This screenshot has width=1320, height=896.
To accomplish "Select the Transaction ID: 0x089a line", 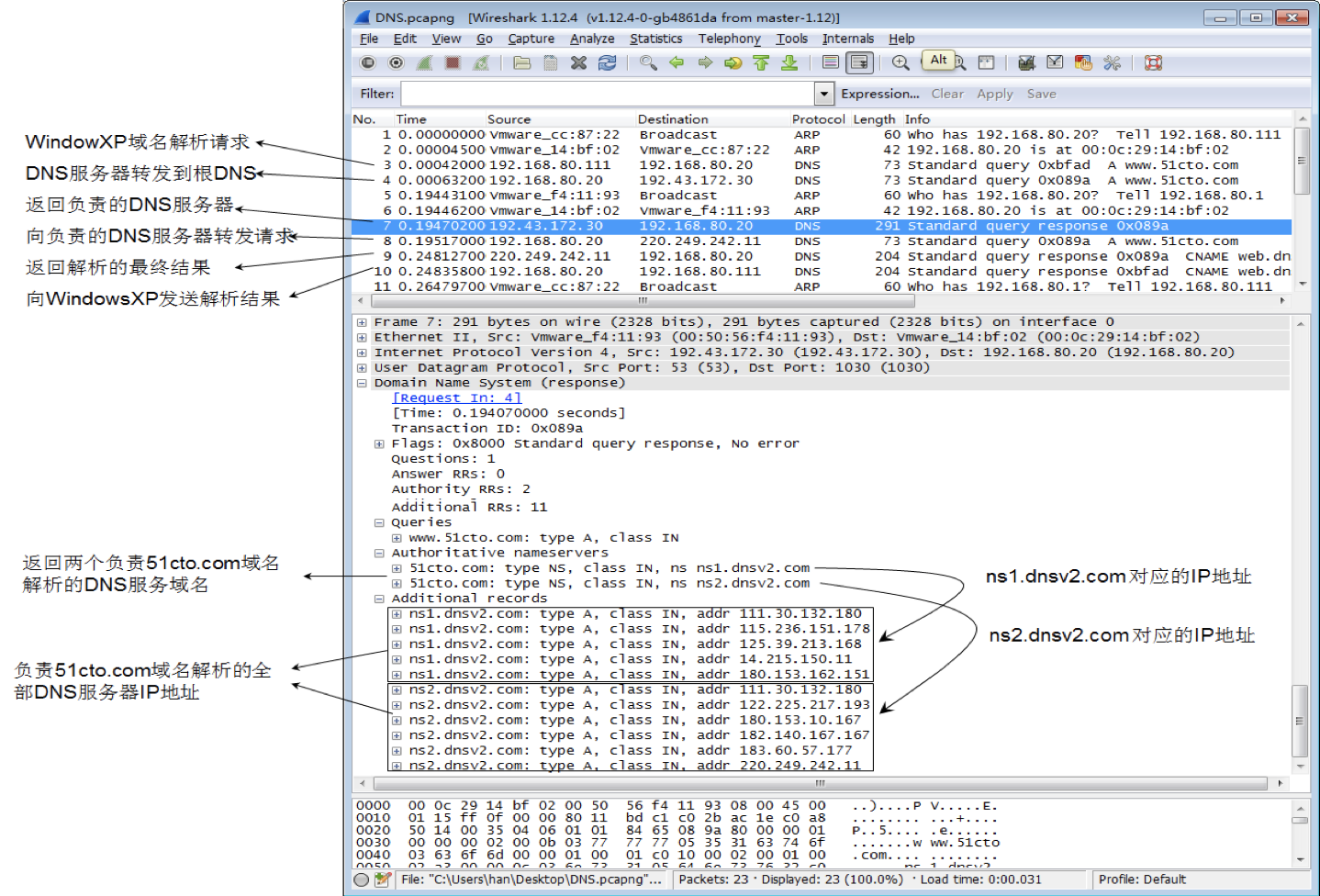I will 487,429.
